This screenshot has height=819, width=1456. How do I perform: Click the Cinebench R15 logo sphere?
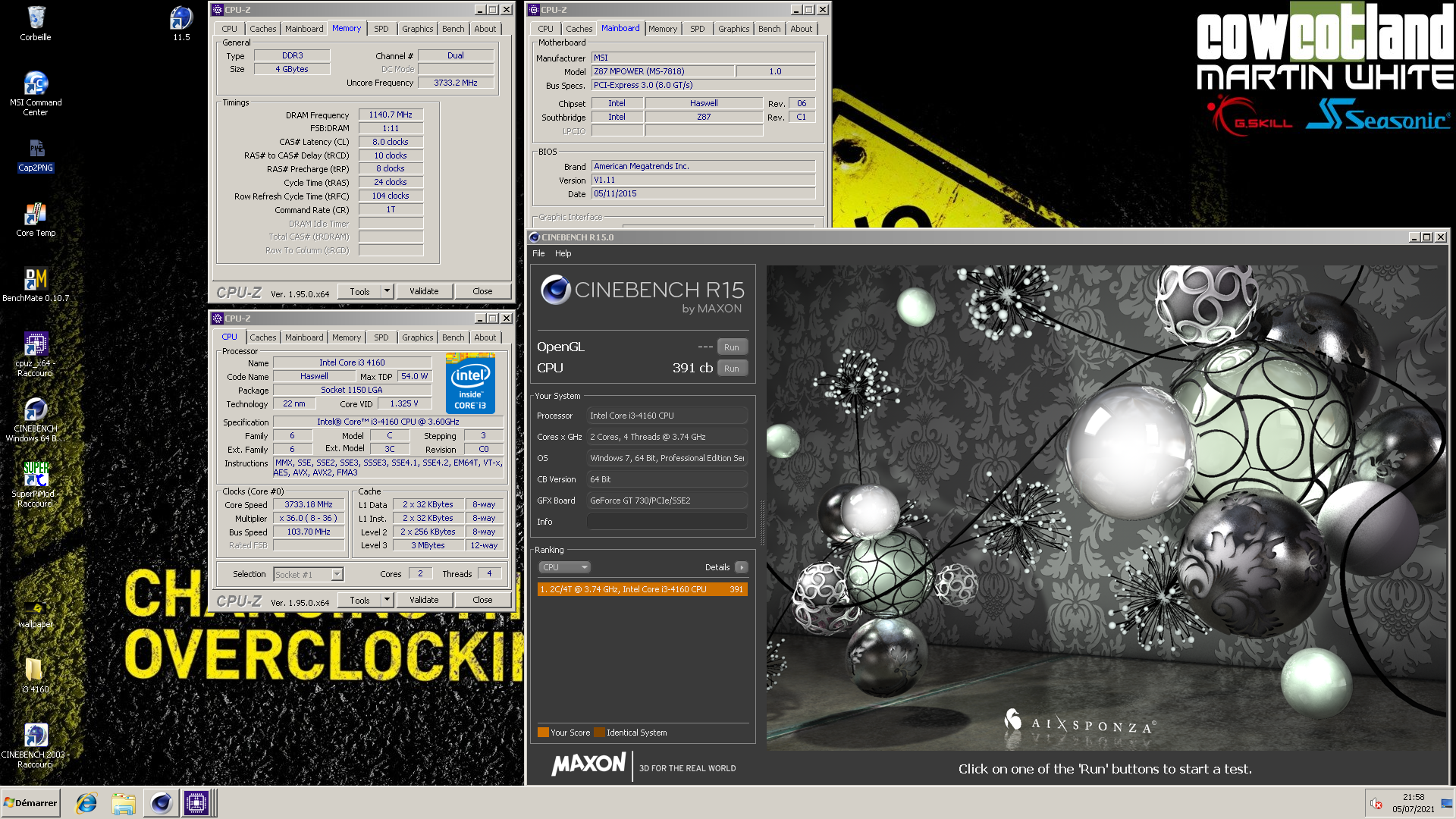pos(555,290)
